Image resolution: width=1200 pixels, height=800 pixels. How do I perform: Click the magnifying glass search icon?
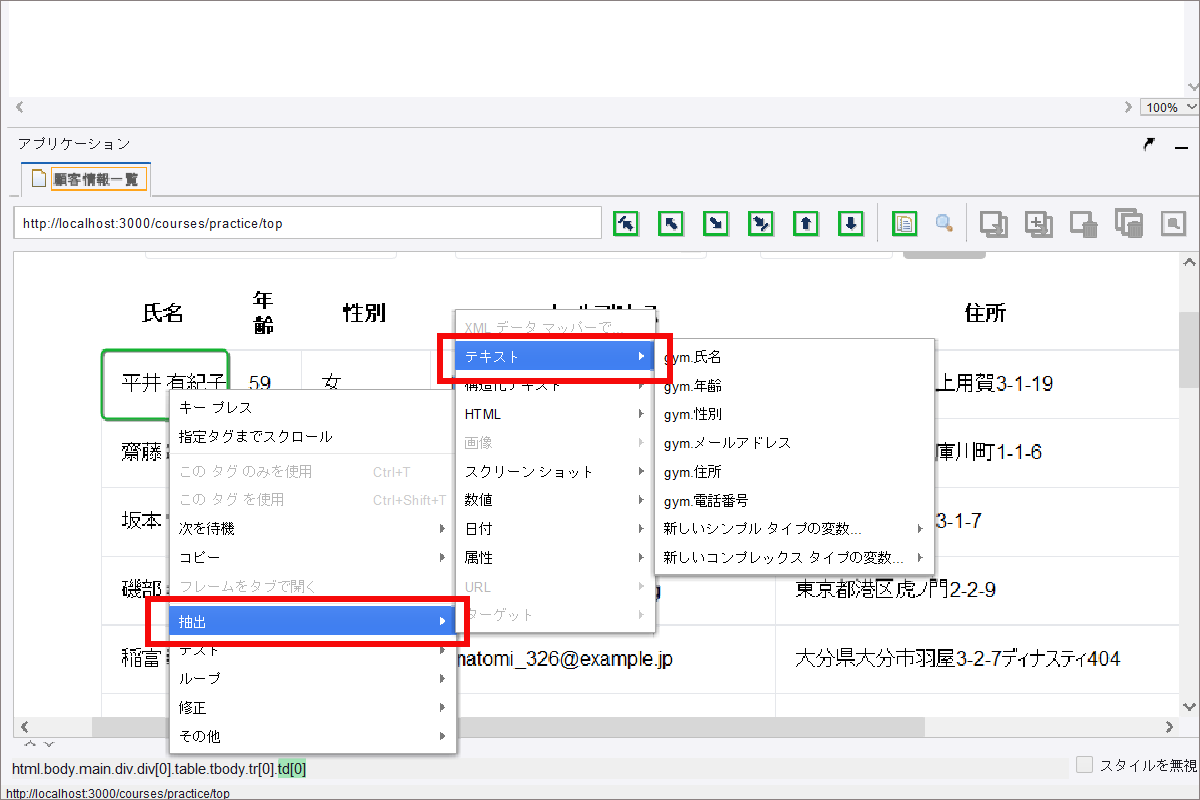(944, 223)
